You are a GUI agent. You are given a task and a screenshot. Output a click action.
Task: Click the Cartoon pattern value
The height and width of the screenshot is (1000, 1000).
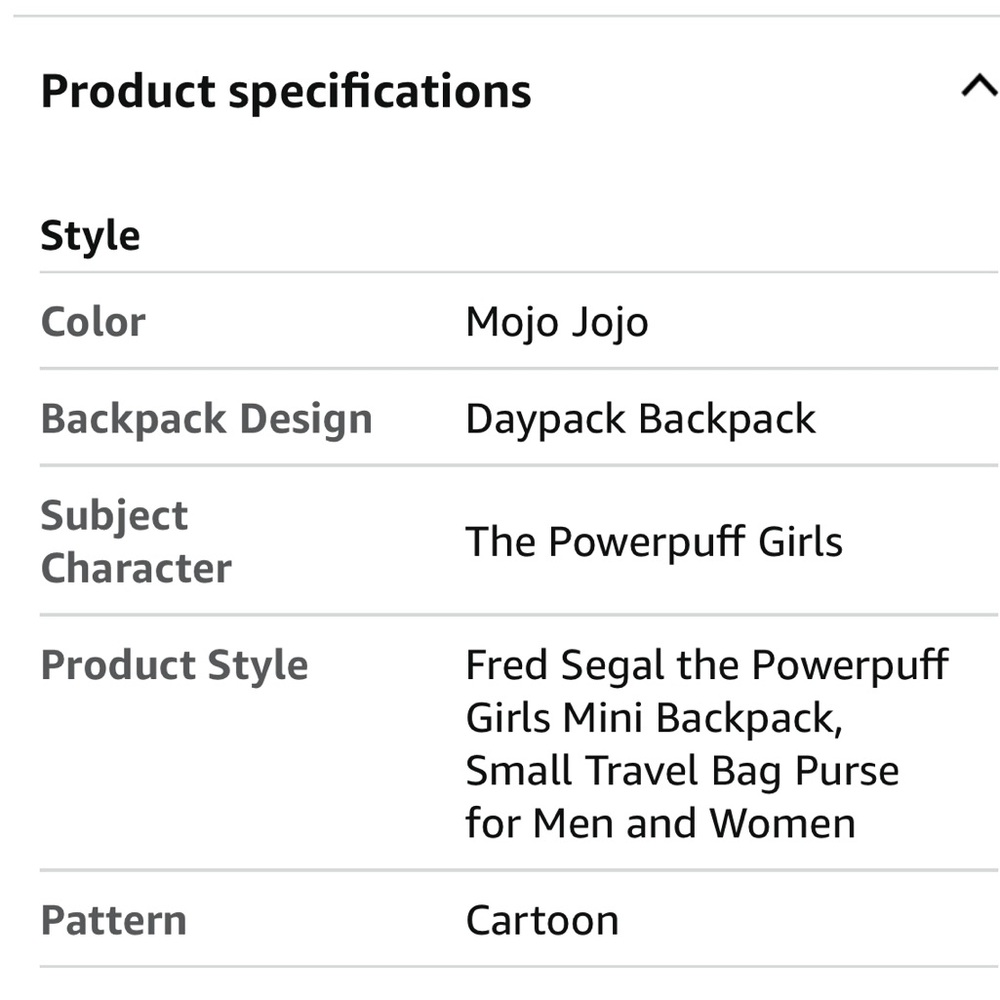(x=542, y=921)
